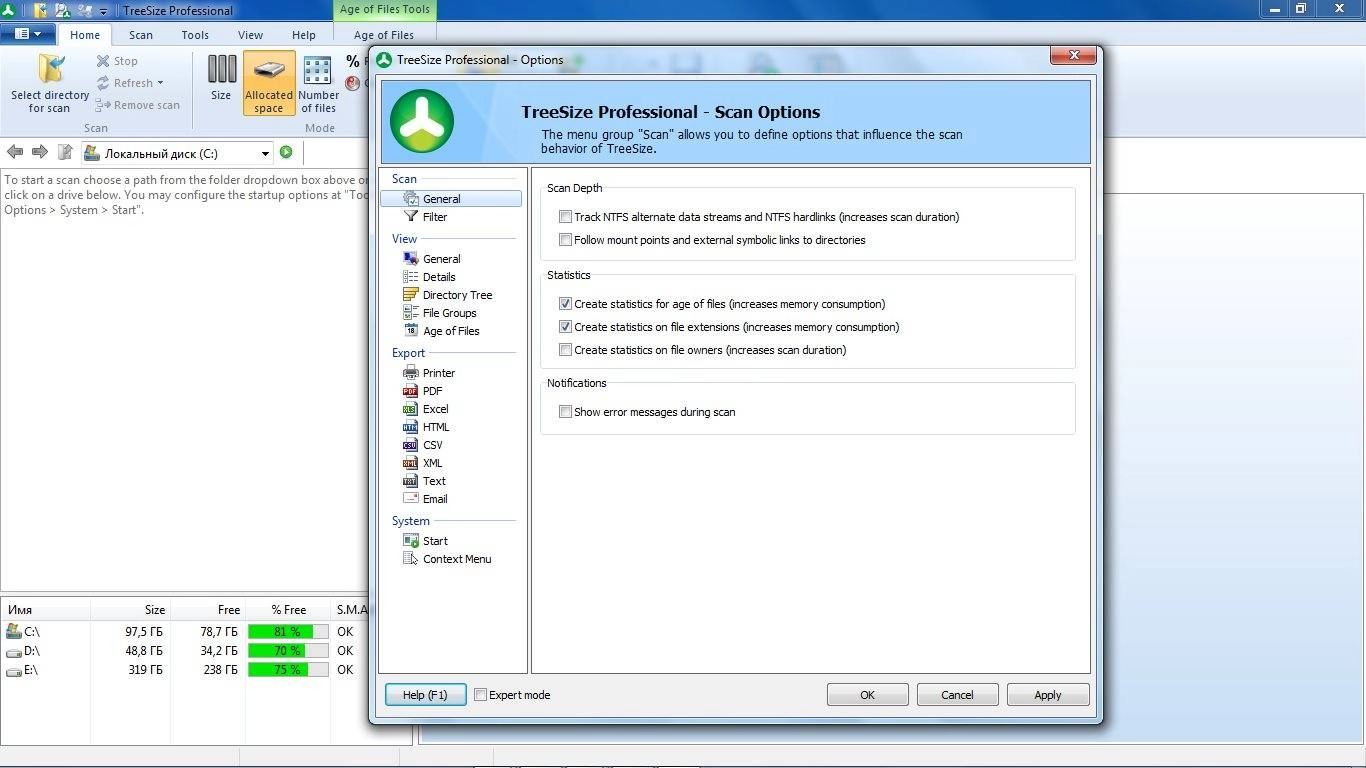Open System Start options page
Image resolution: width=1366 pixels, height=768 pixels.
point(435,541)
